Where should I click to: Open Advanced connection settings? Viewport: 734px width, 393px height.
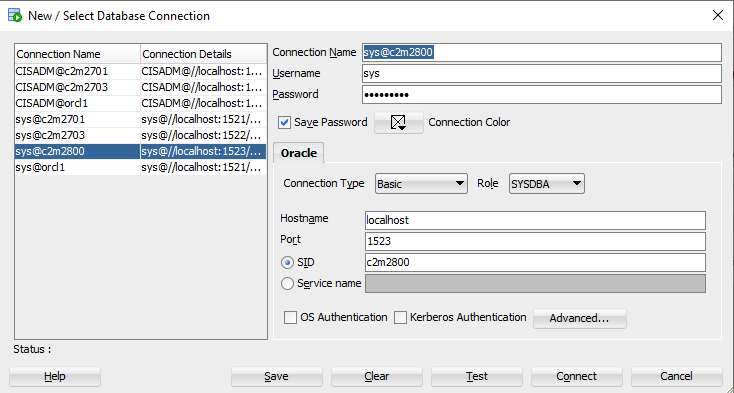tap(580, 319)
